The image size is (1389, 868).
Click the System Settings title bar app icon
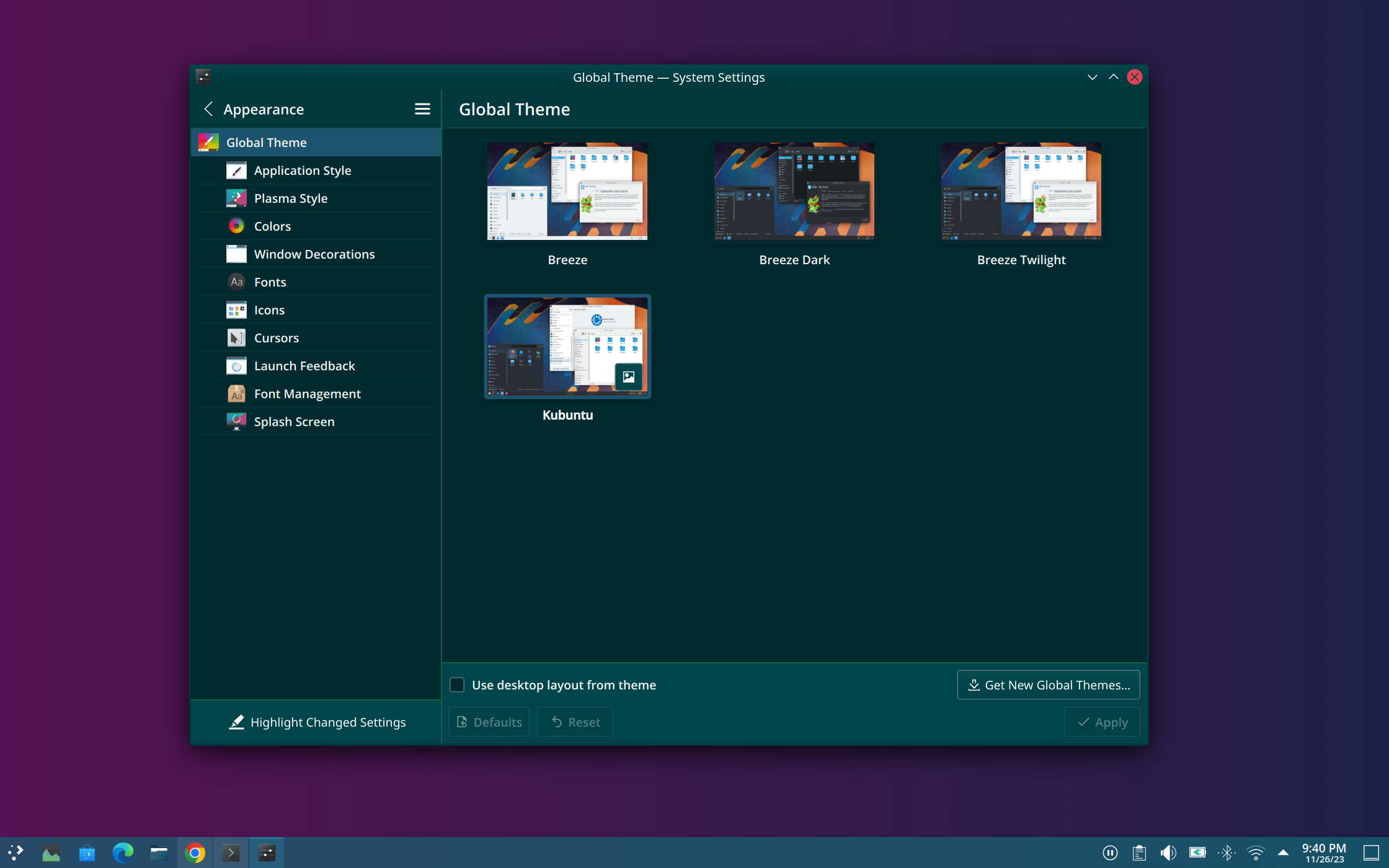tap(203, 77)
